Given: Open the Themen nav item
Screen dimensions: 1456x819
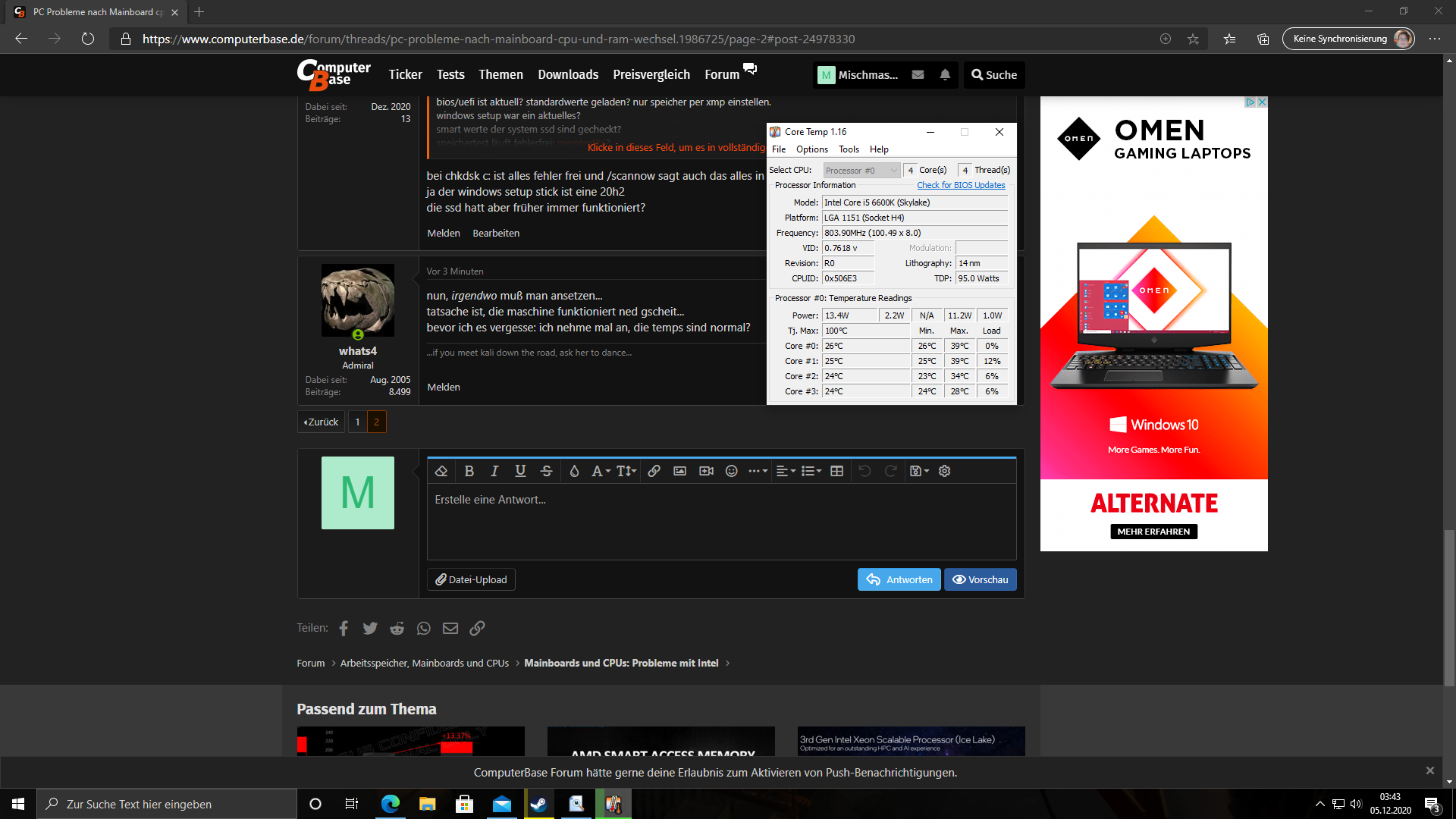Looking at the screenshot, I should point(500,74).
